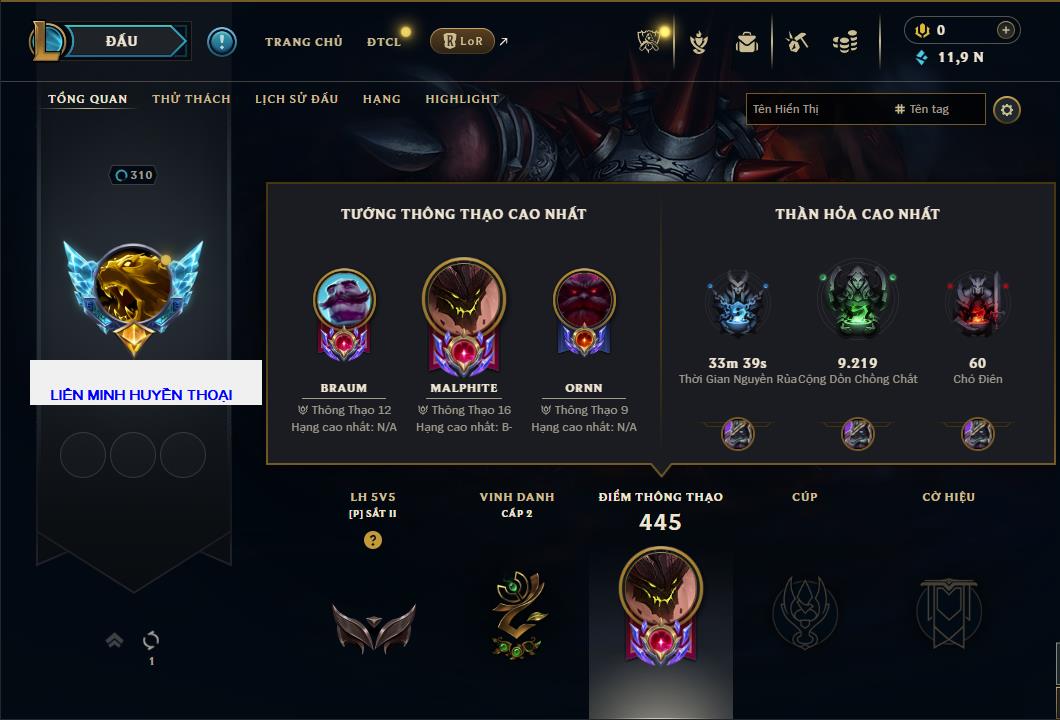Image resolution: width=1060 pixels, height=720 pixels.
Task: Switch to the LỊCH SỬ ĐẤU tab
Action: click(296, 99)
